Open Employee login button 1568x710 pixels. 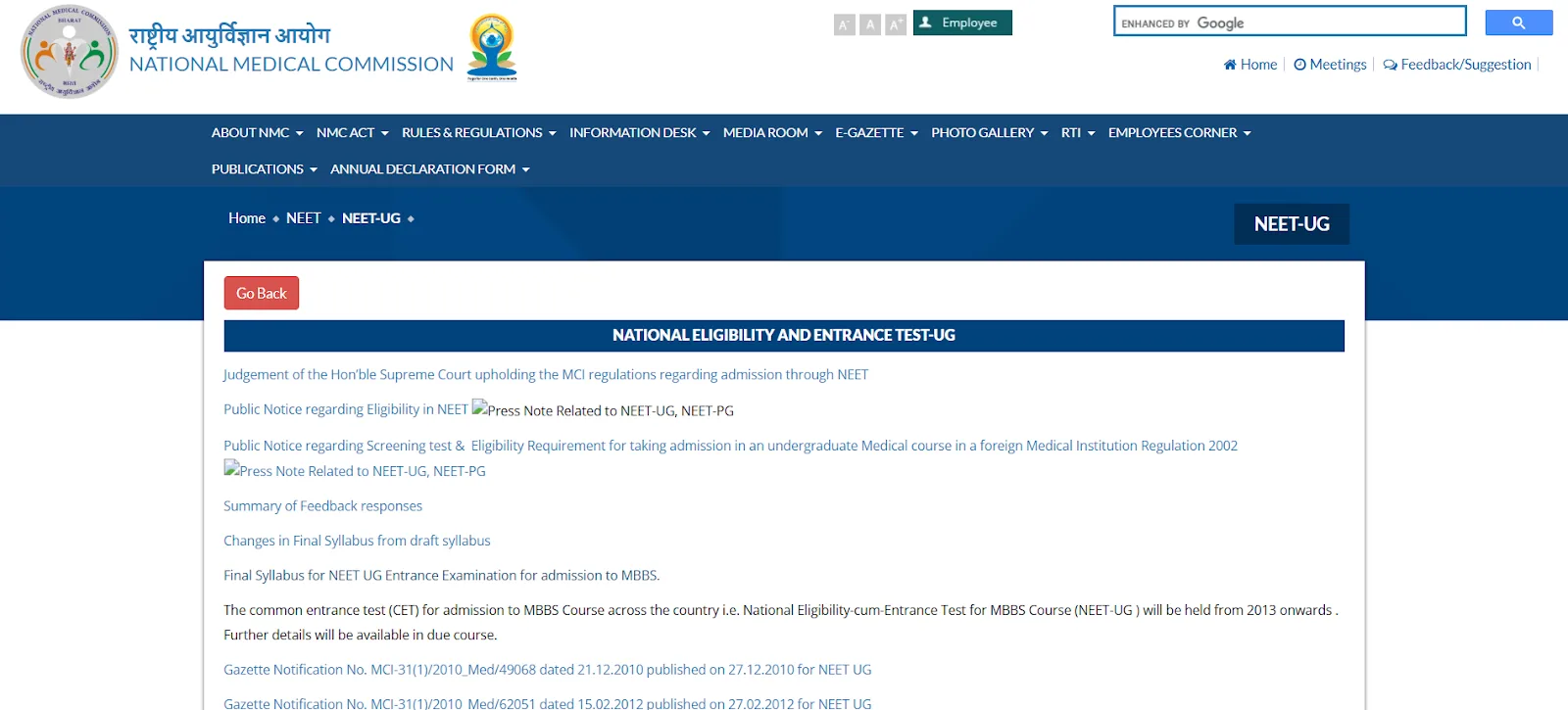[x=962, y=23]
